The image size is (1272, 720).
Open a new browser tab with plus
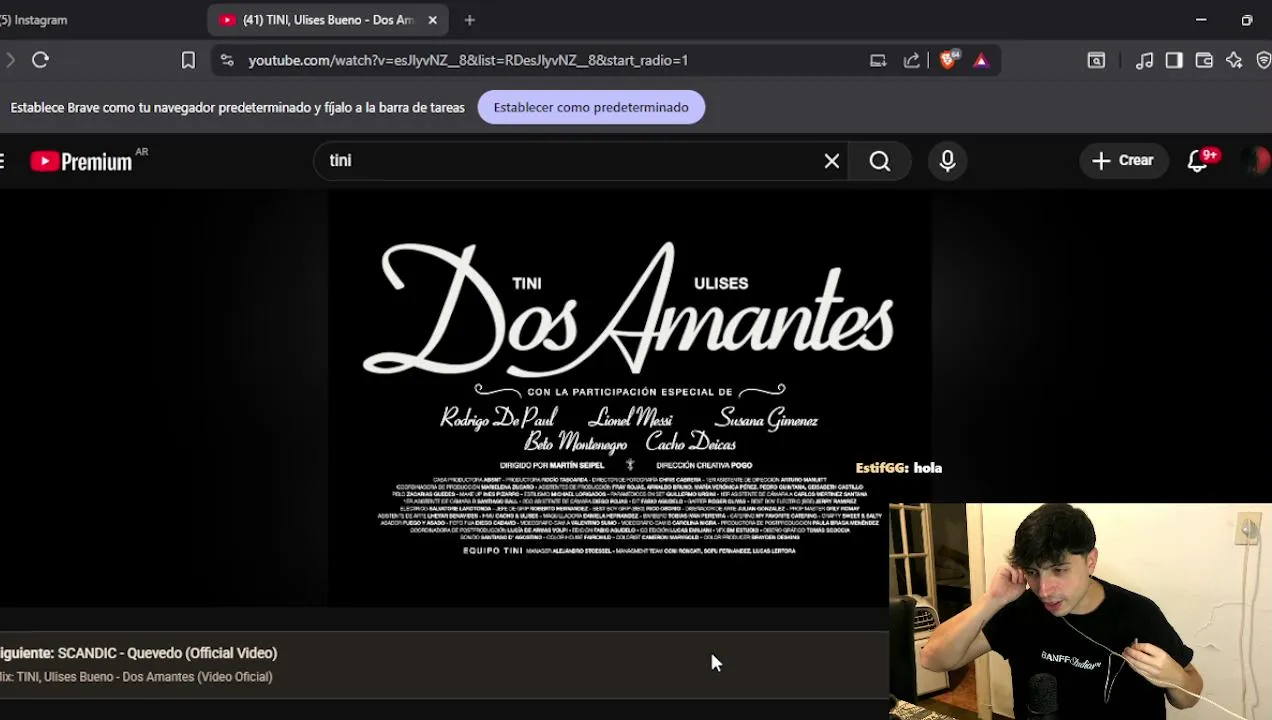click(x=470, y=20)
